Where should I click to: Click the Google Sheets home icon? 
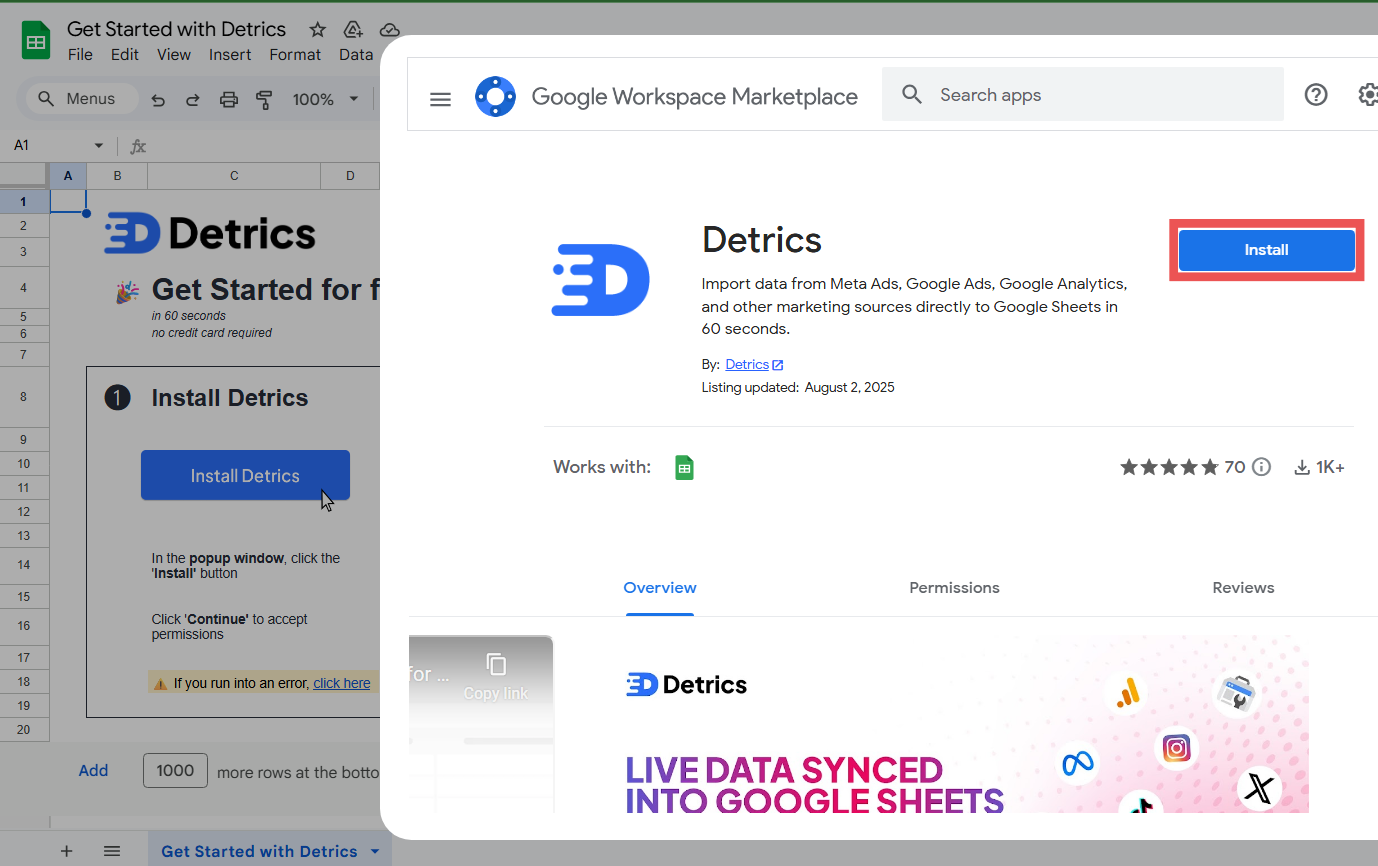(36, 41)
